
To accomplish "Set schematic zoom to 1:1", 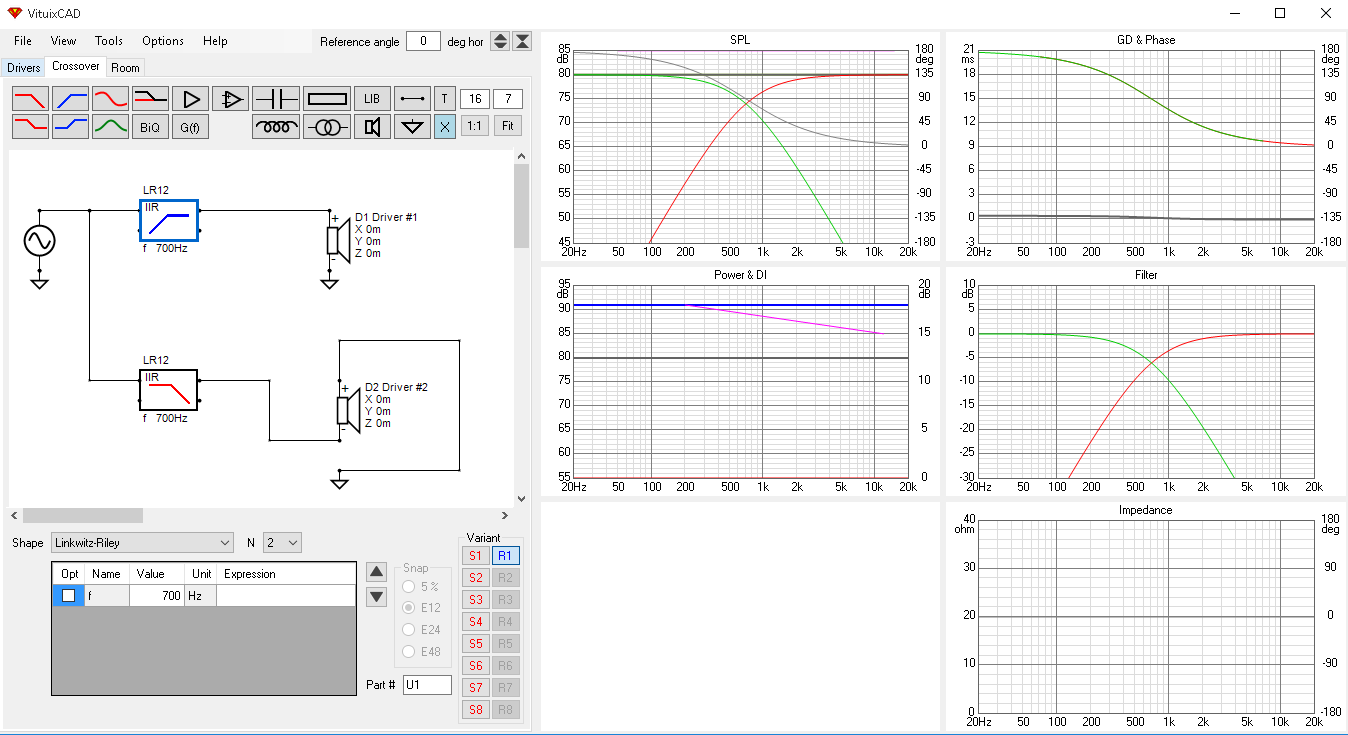I will 476,127.
